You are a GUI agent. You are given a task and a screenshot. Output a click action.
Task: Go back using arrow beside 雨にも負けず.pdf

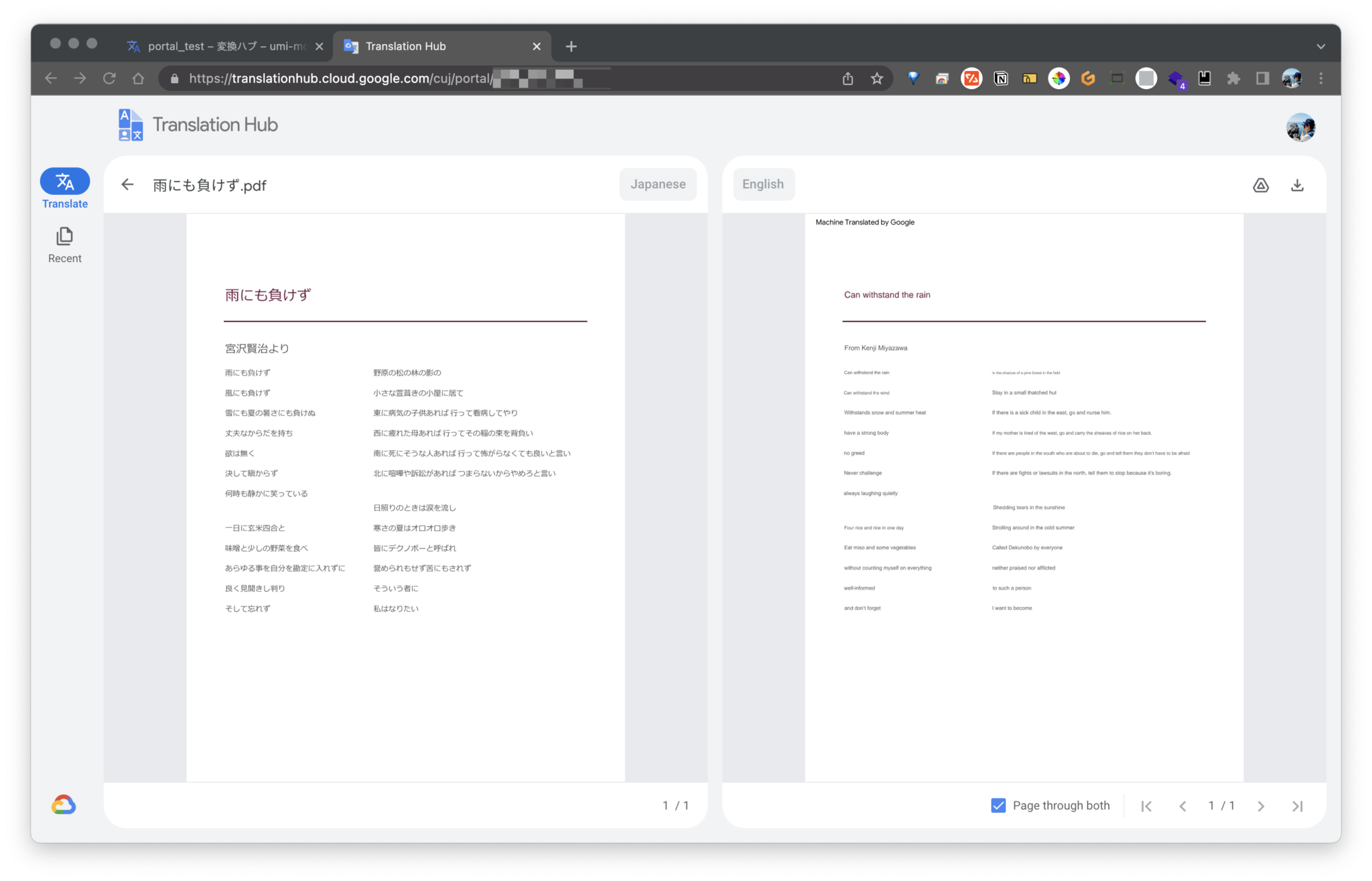coord(127,185)
